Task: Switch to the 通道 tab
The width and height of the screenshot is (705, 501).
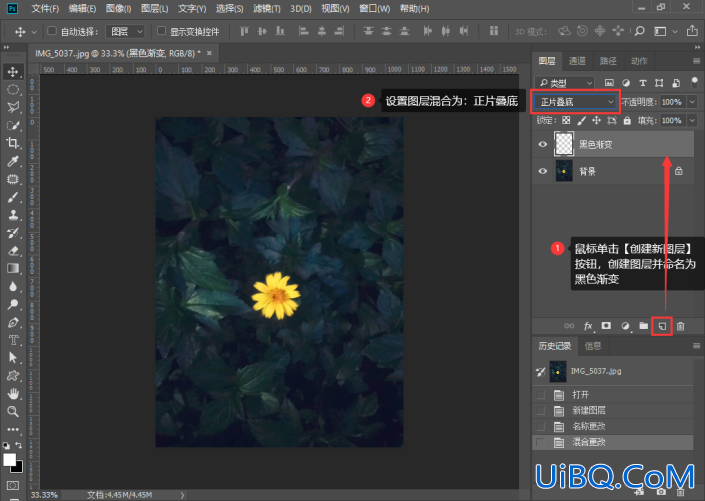Action: tap(577, 61)
